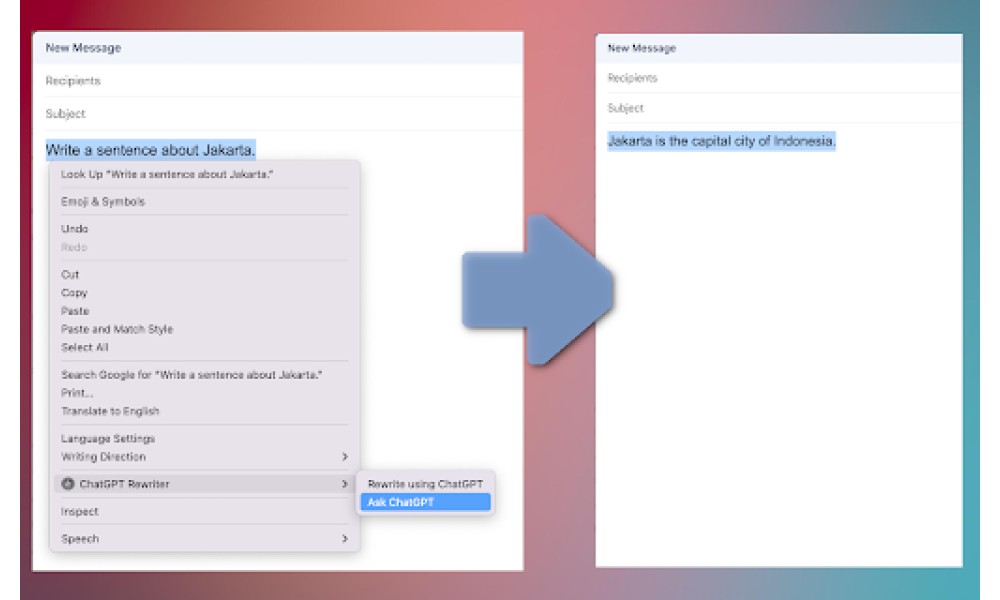The height and width of the screenshot is (600, 1000).
Task: Open Emoji & Symbols from context menu
Action: 103,201
